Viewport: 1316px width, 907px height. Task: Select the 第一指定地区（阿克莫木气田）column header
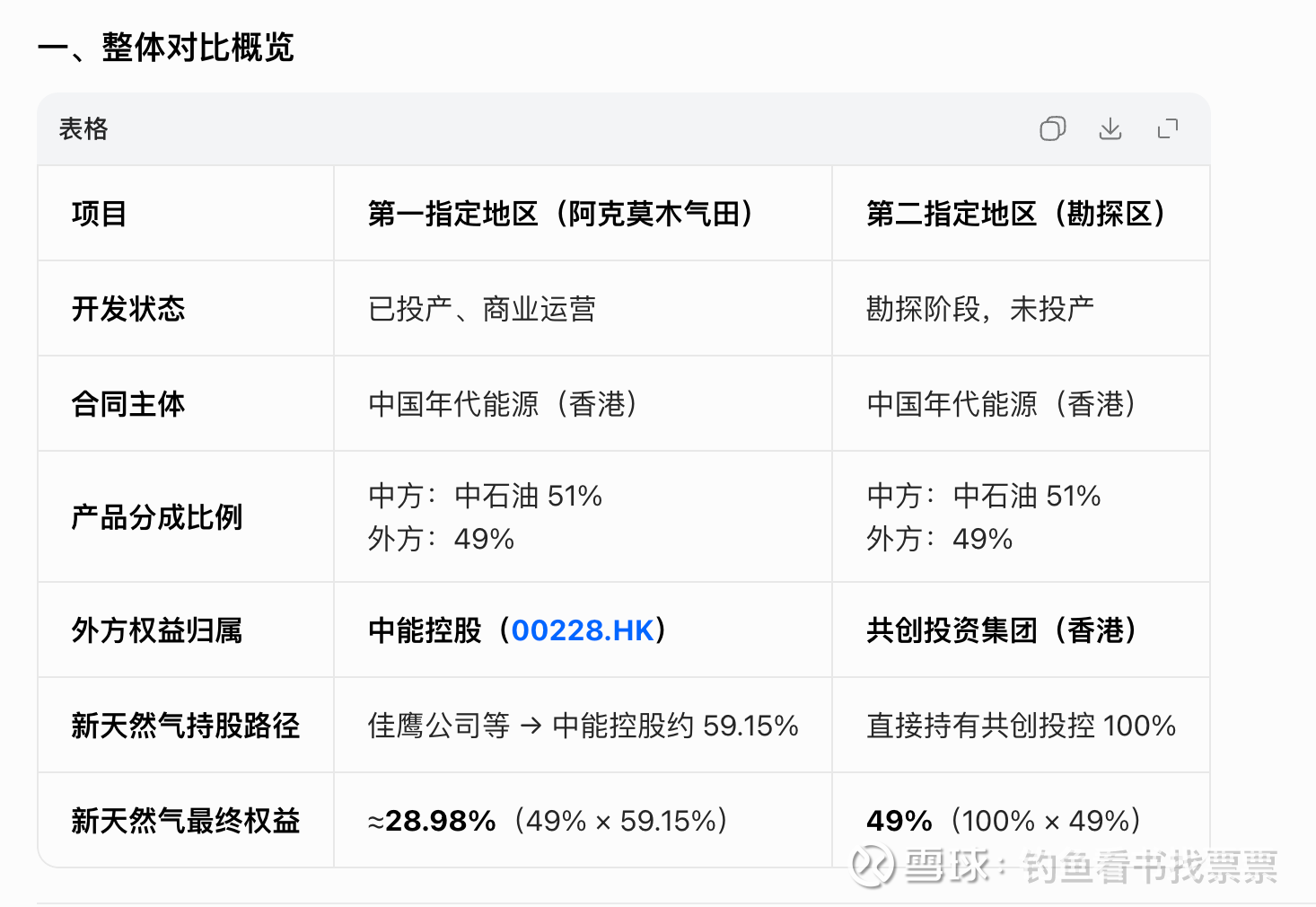tap(560, 214)
